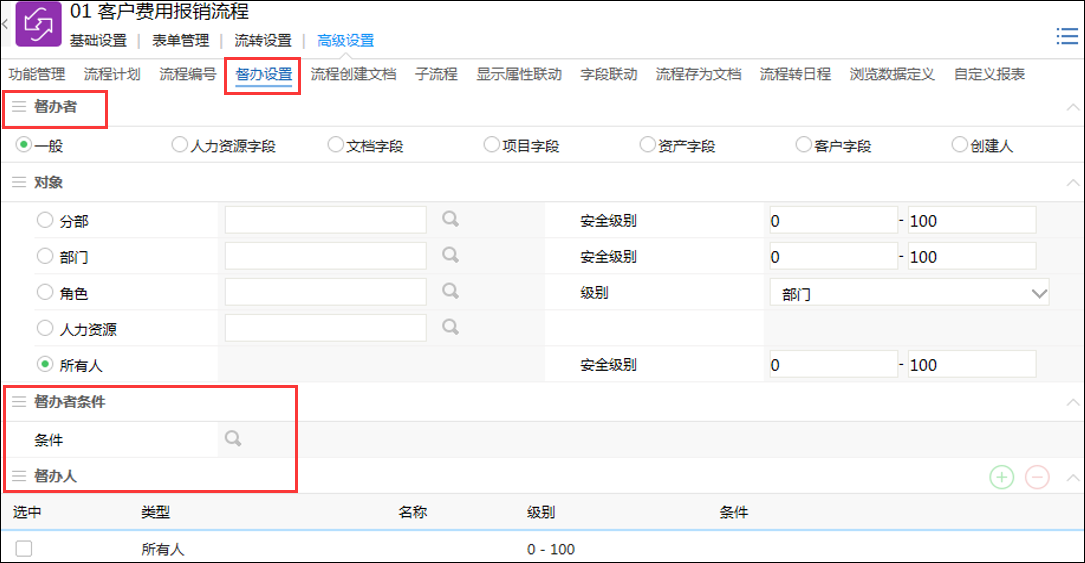Switch to 子流程 sub-tab
This screenshot has width=1085, height=563.
(x=436, y=74)
